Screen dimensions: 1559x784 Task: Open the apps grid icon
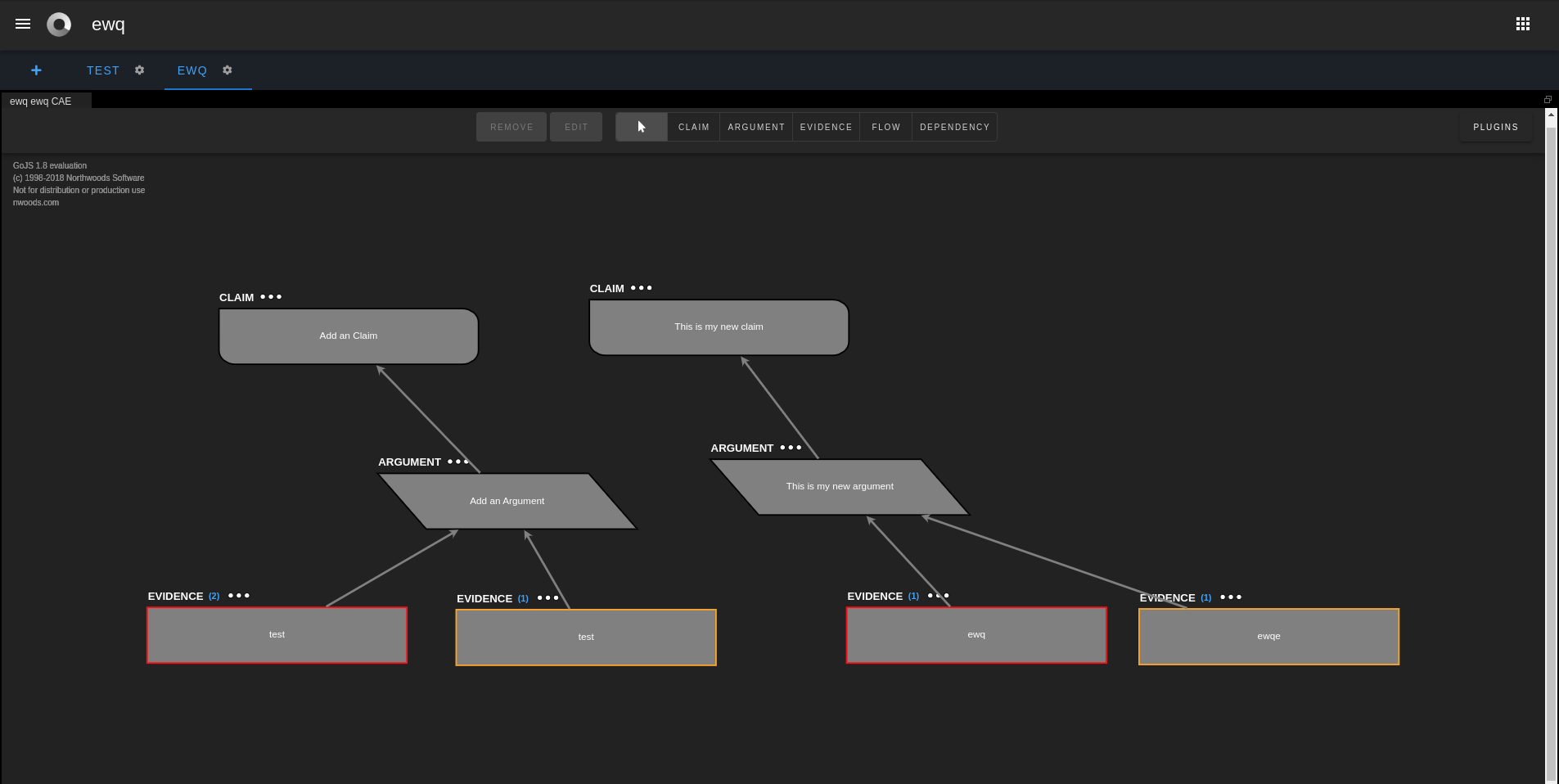point(1523,24)
